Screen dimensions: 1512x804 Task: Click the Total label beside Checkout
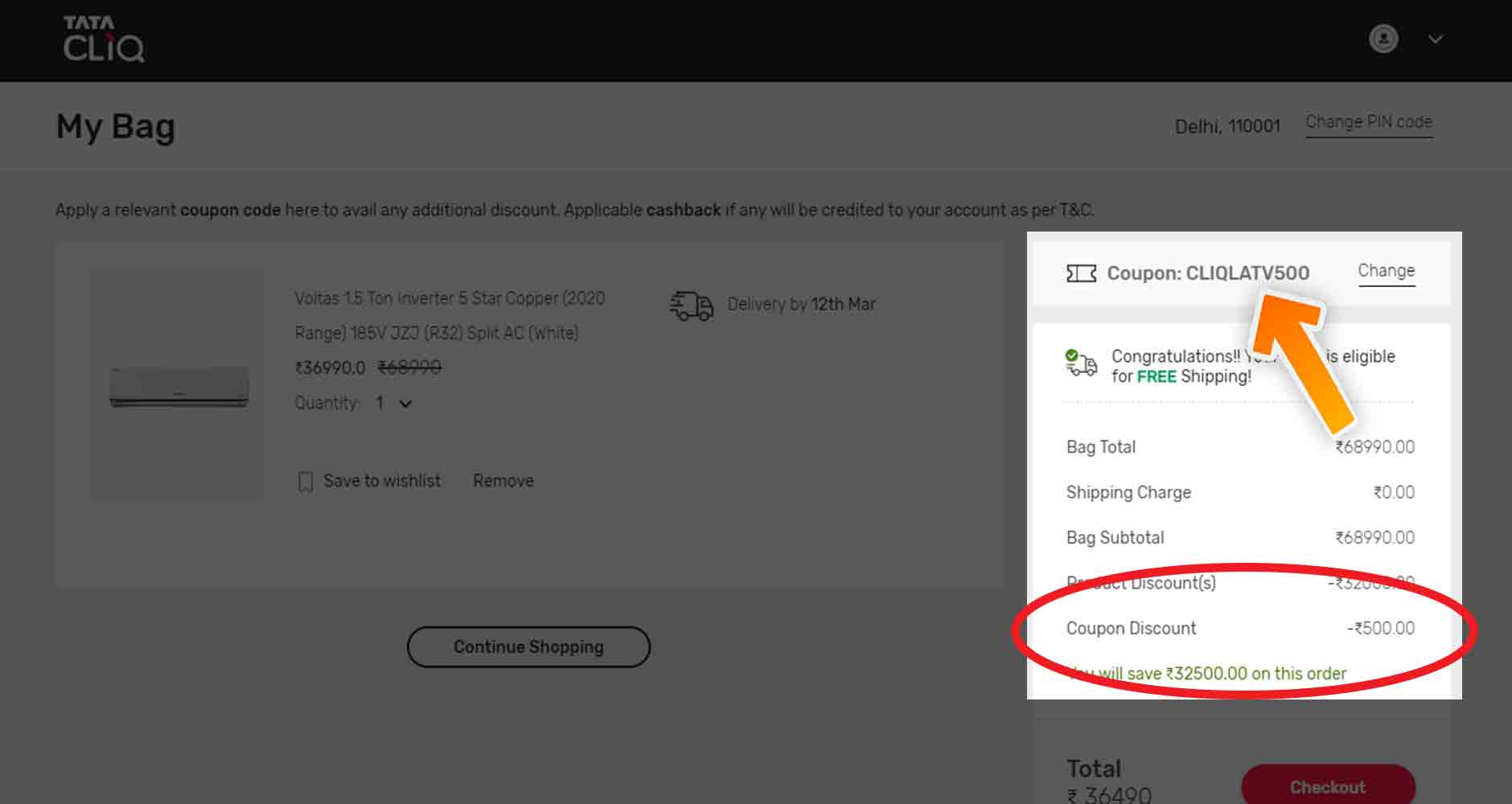(x=1094, y=769)
